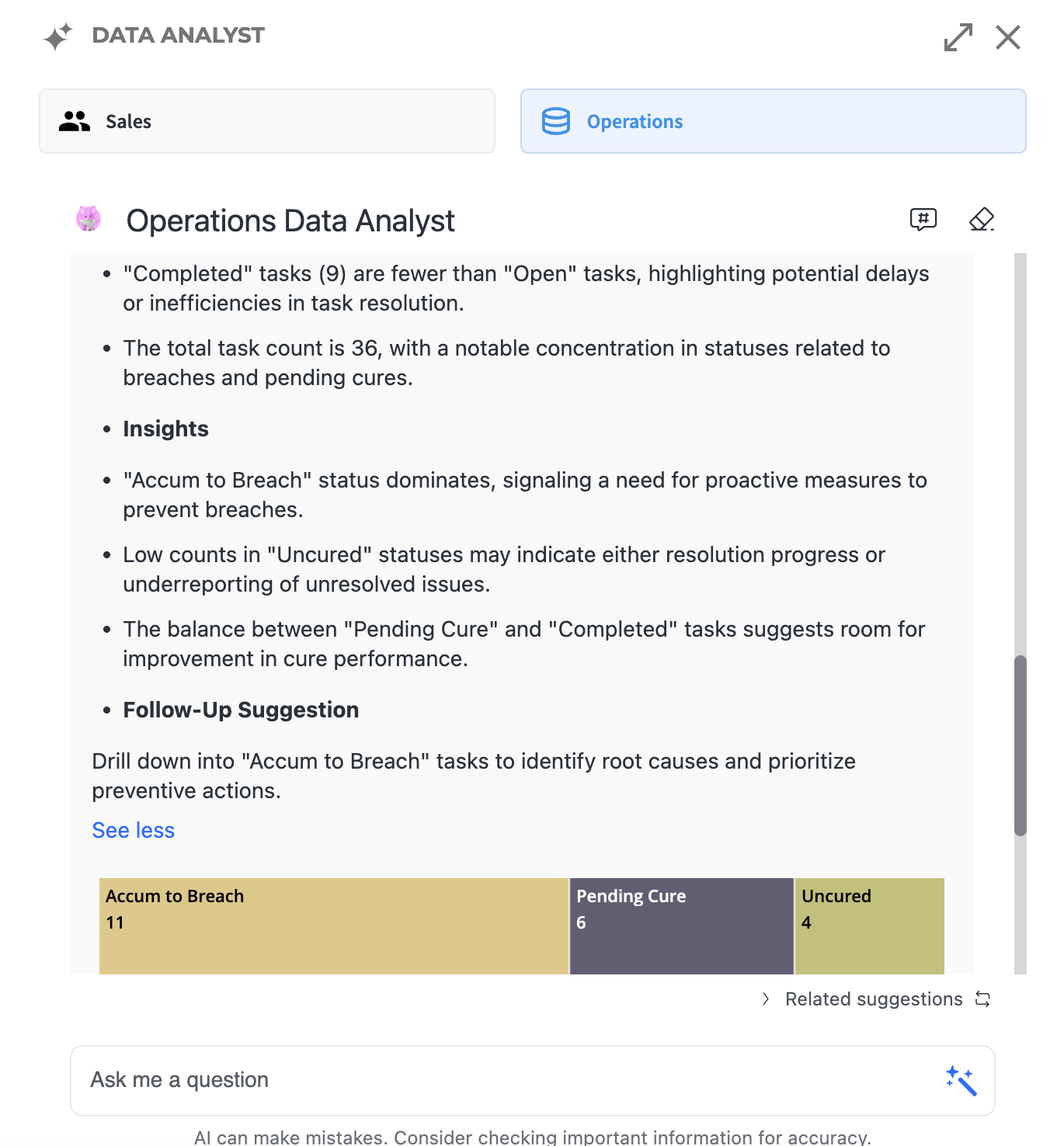The image size is (1064, 1146).
Task: Clear conversation with the eraser icon
Action: point(982,220)
